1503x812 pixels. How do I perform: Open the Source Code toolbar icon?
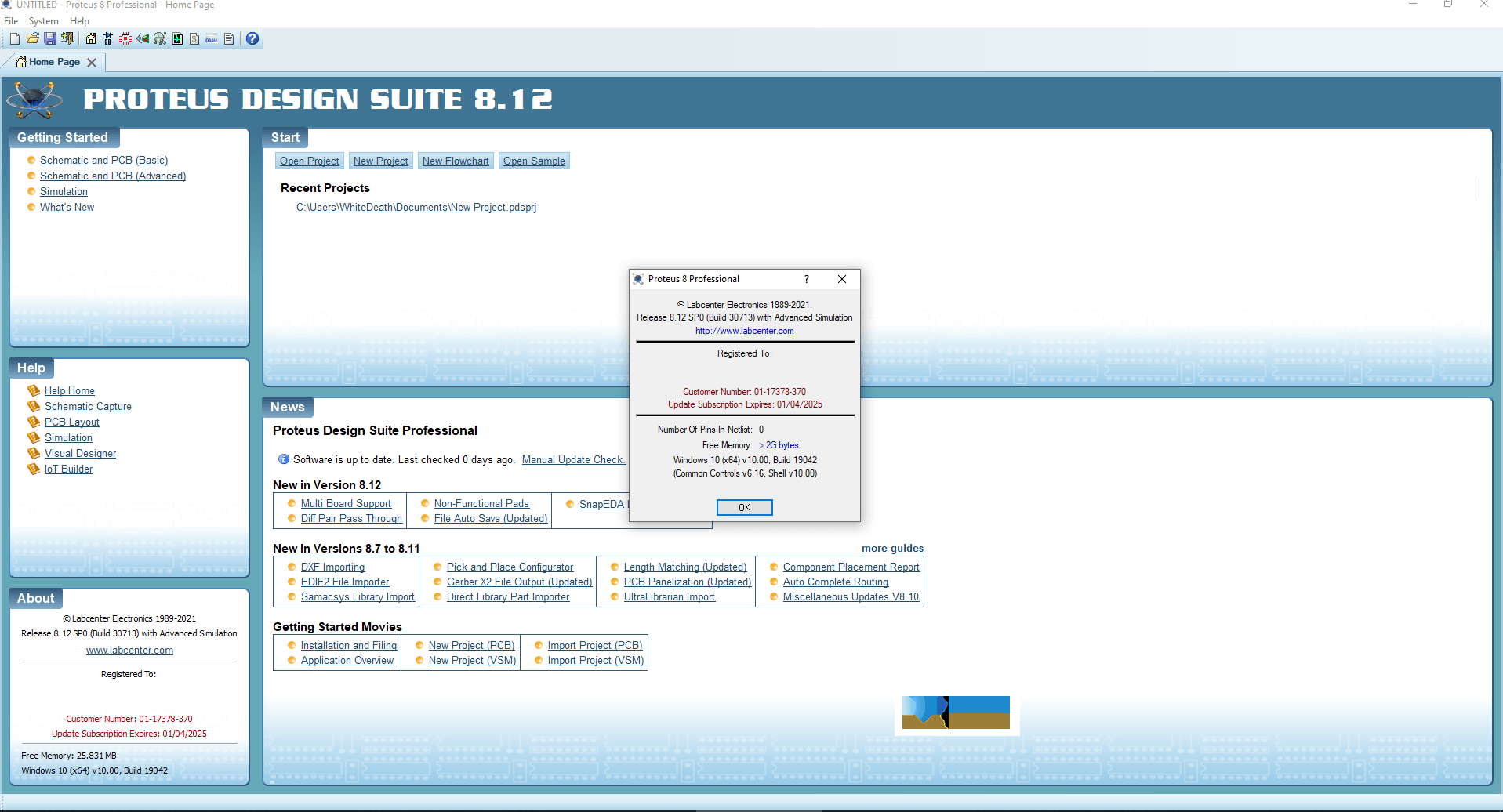point(212,38)
